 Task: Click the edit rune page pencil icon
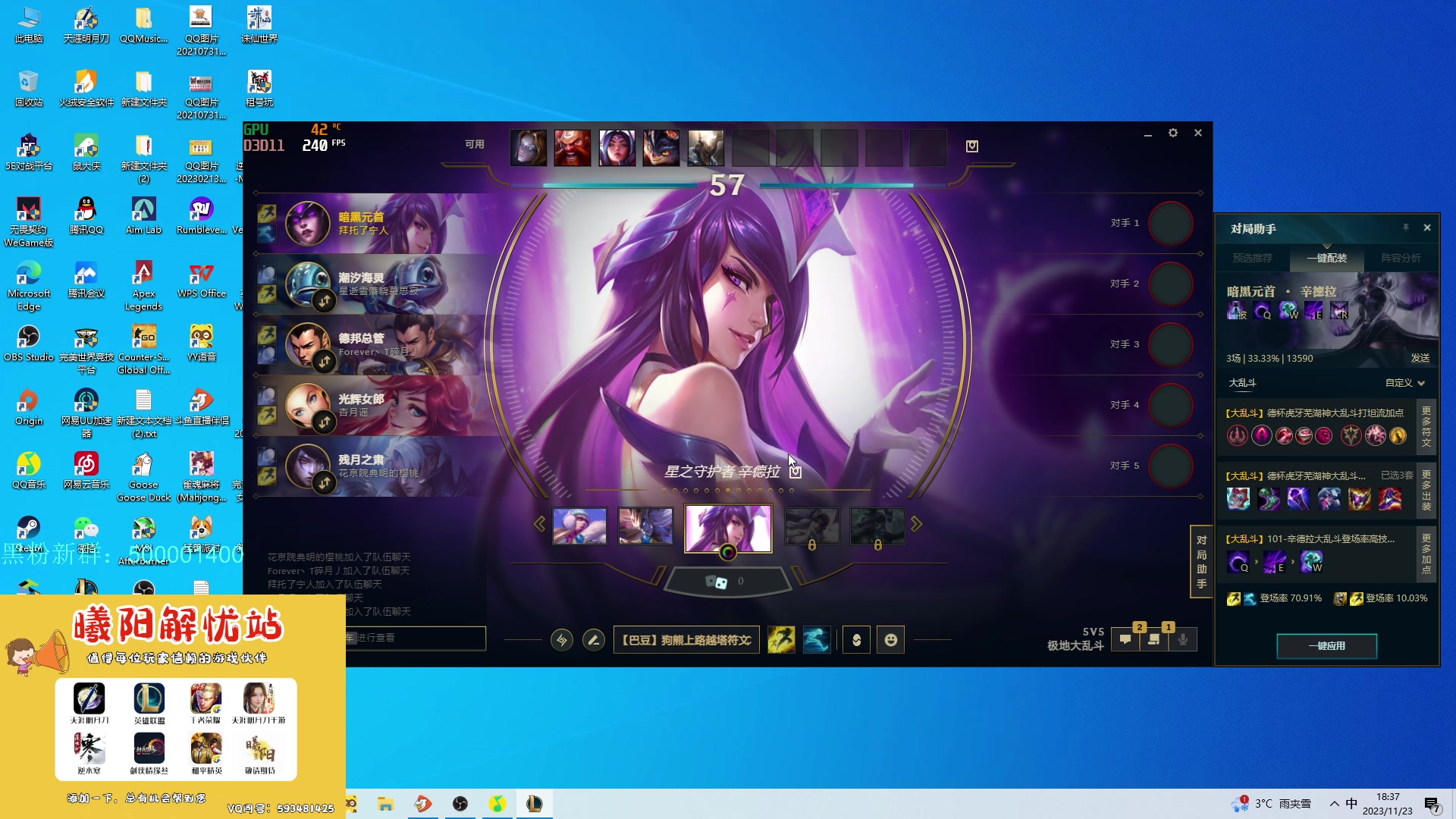pyautogui.click(x=594, y=640)
